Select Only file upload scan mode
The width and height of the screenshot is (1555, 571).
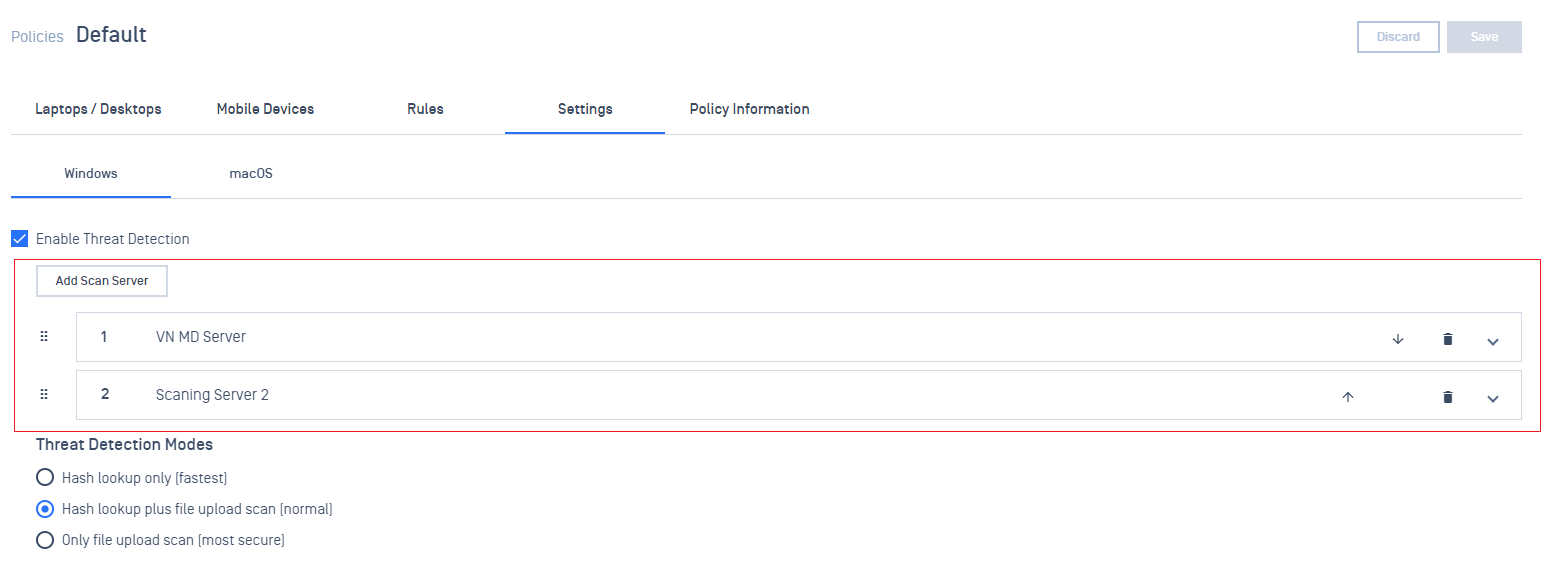[45, 540]
